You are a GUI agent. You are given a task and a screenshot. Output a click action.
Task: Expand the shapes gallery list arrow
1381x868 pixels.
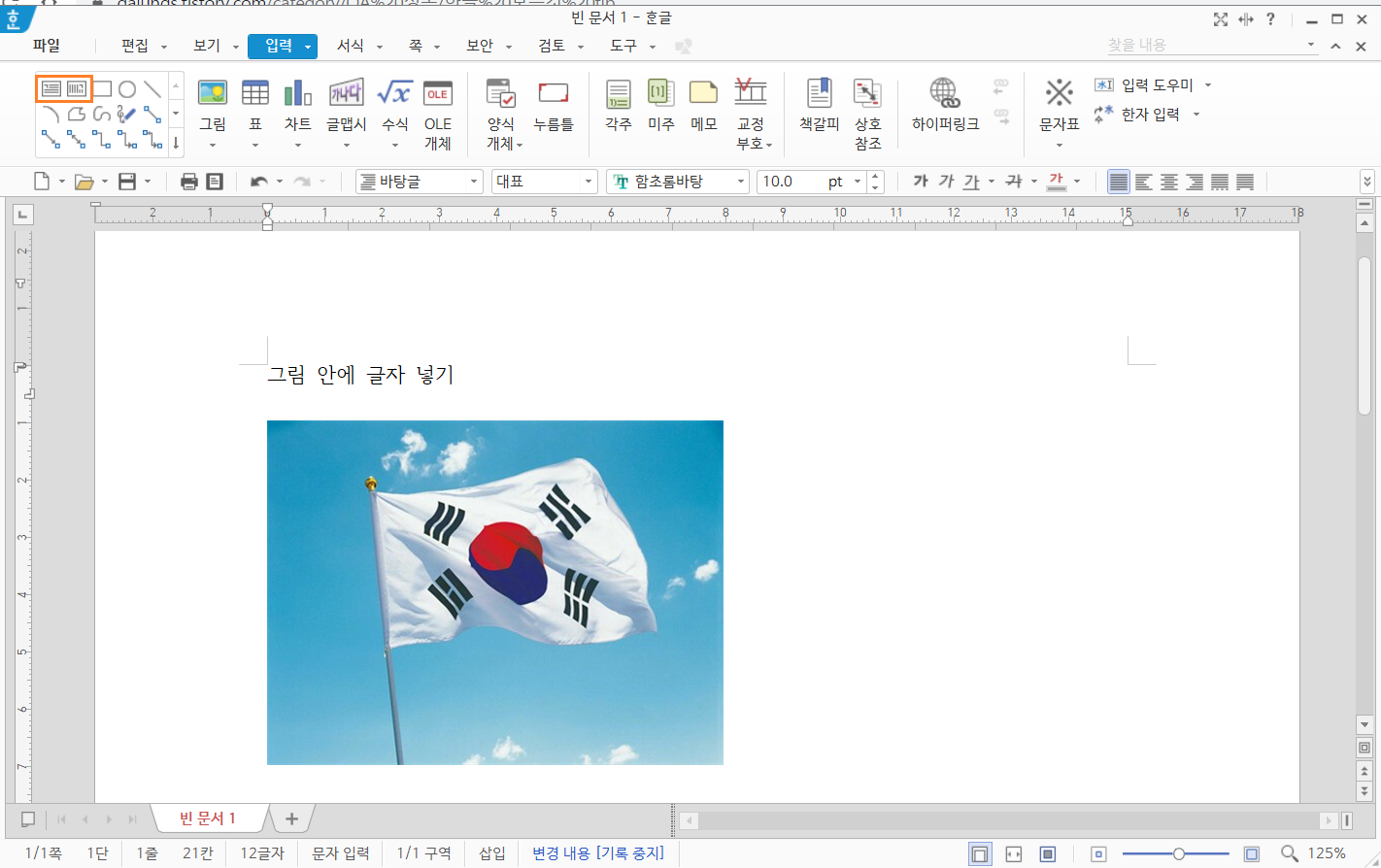pos(176,143)
